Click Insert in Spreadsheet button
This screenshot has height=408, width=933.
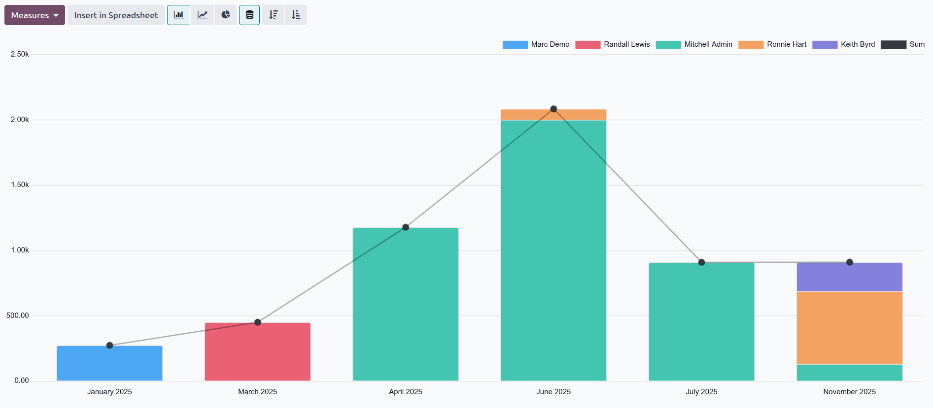116,15
